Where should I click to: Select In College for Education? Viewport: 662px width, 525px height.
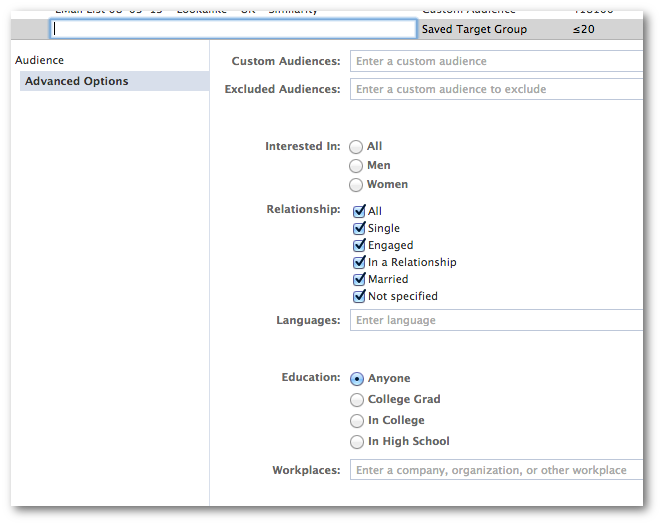click(x=357, y=420)
